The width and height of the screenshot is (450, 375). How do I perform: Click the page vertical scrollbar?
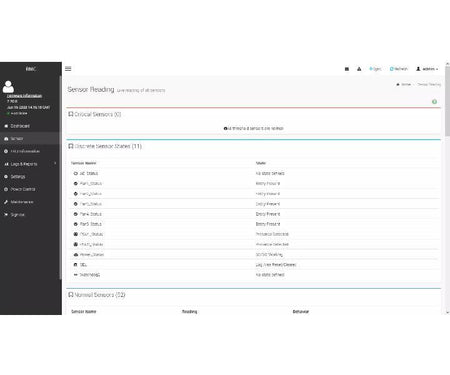point(447,188)
